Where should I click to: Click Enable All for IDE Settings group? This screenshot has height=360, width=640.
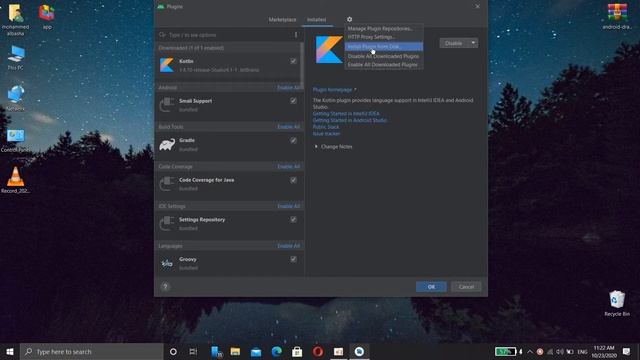(x=289, y=206)
